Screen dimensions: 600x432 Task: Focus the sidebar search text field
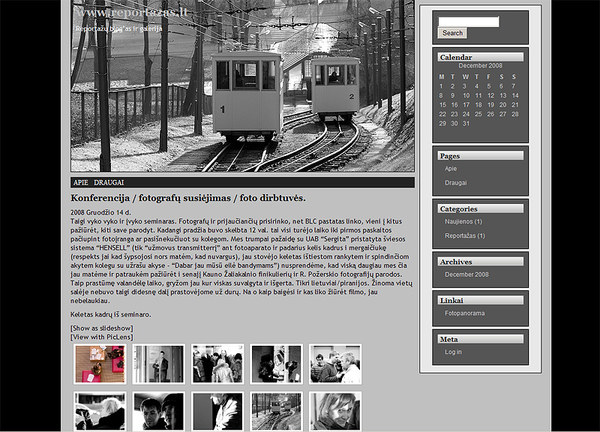tap(468, 21)
